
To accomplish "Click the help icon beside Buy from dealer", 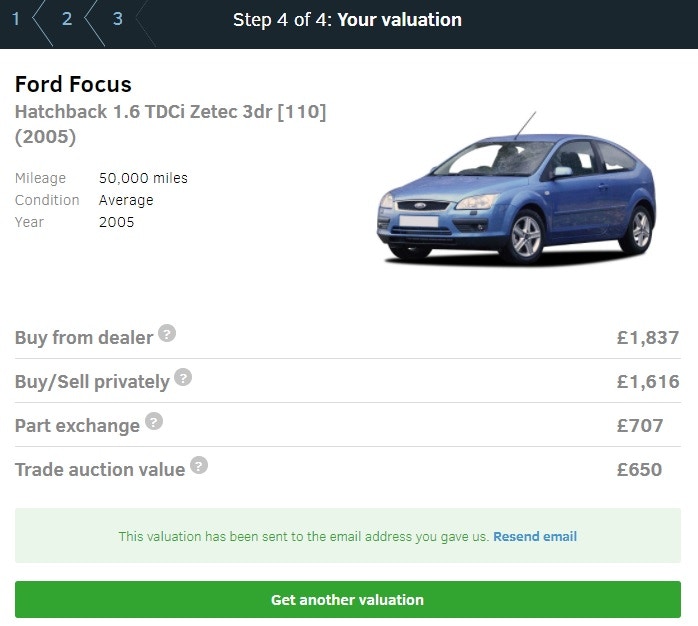I will (167, 334).
